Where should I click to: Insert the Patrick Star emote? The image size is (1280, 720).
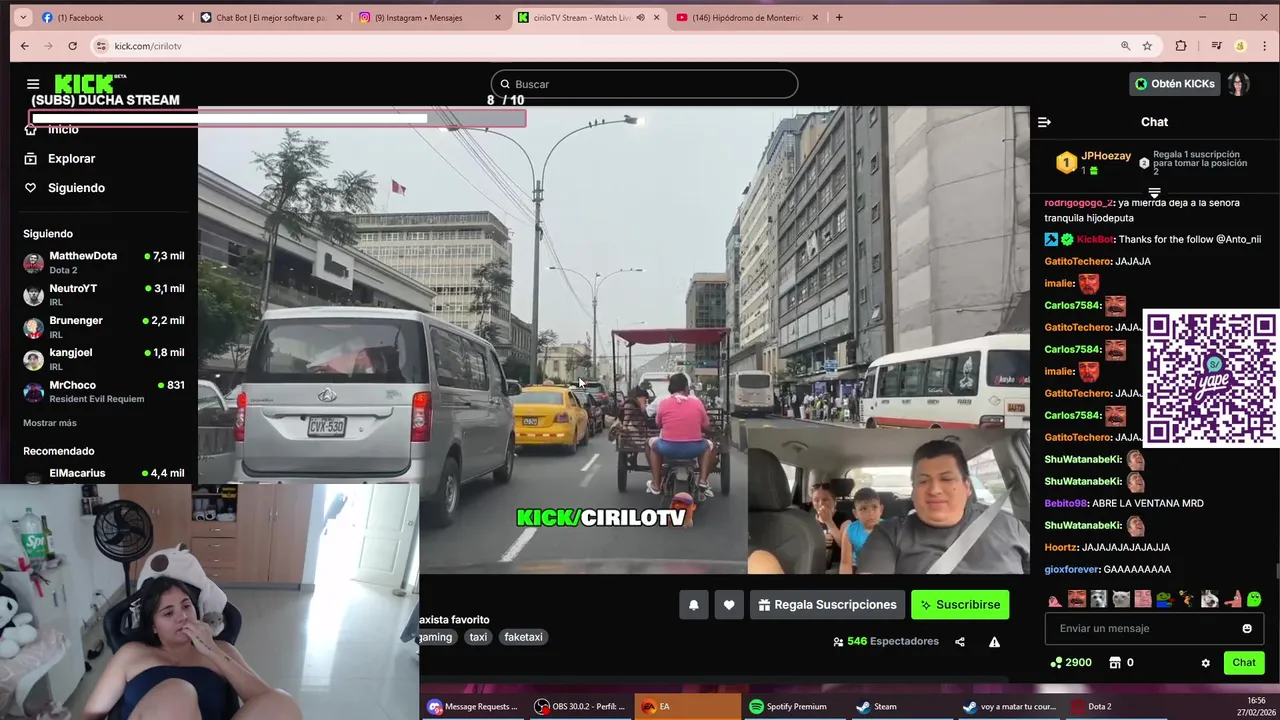click(1233, 599)
